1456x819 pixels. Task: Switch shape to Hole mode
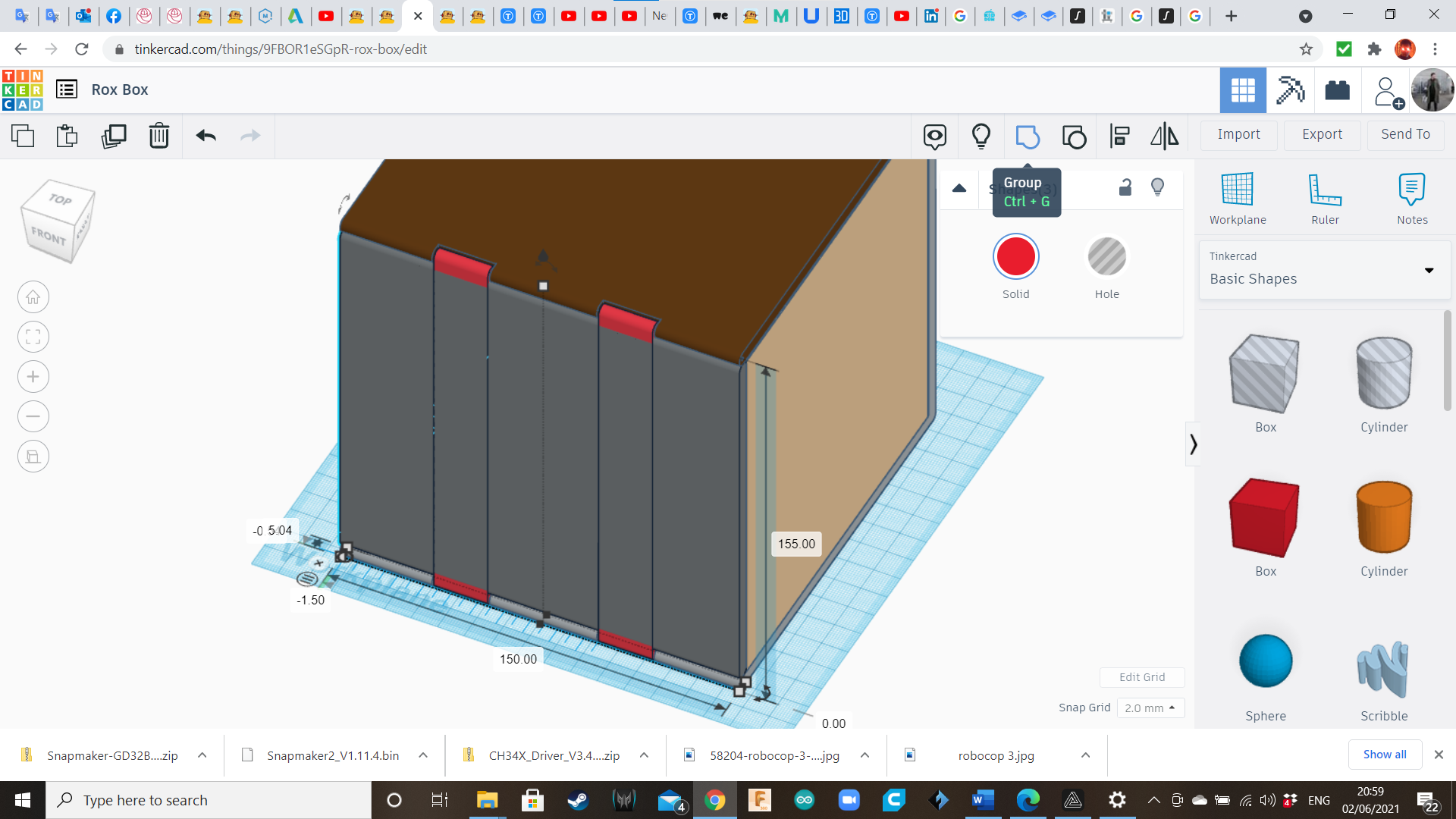tap(1106, 257)
